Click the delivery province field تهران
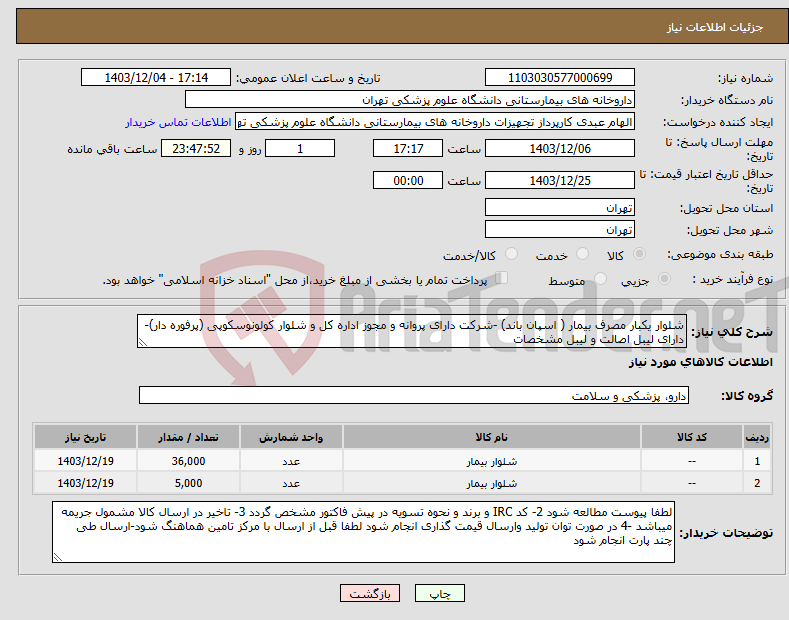 pyautogui.click(x=560, y=207)
